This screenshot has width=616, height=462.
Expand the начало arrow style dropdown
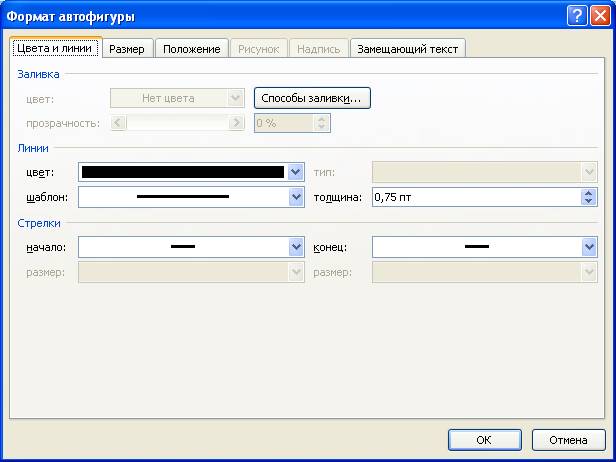(x=295, y=246)
